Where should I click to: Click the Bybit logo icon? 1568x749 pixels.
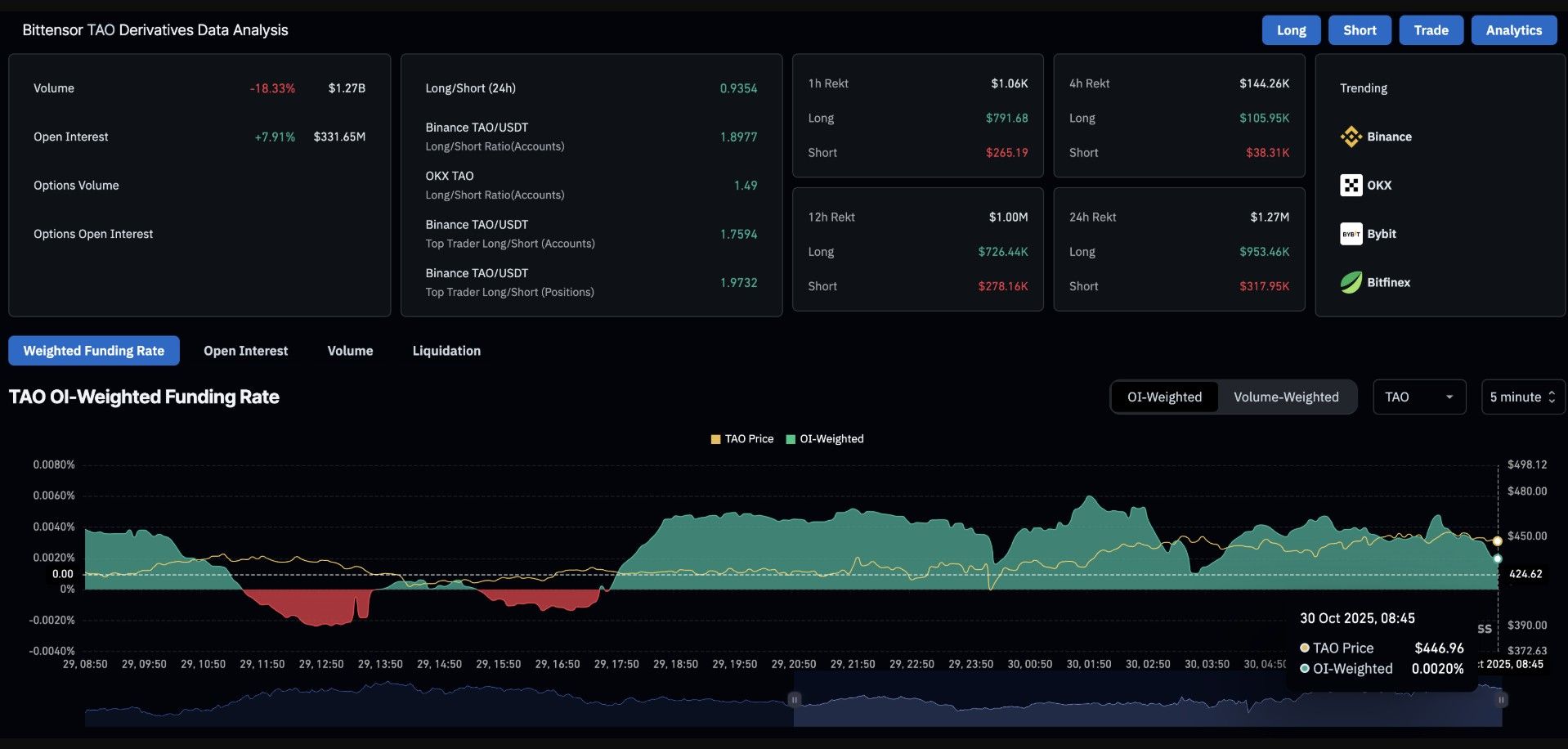[x=1351, y=234]
